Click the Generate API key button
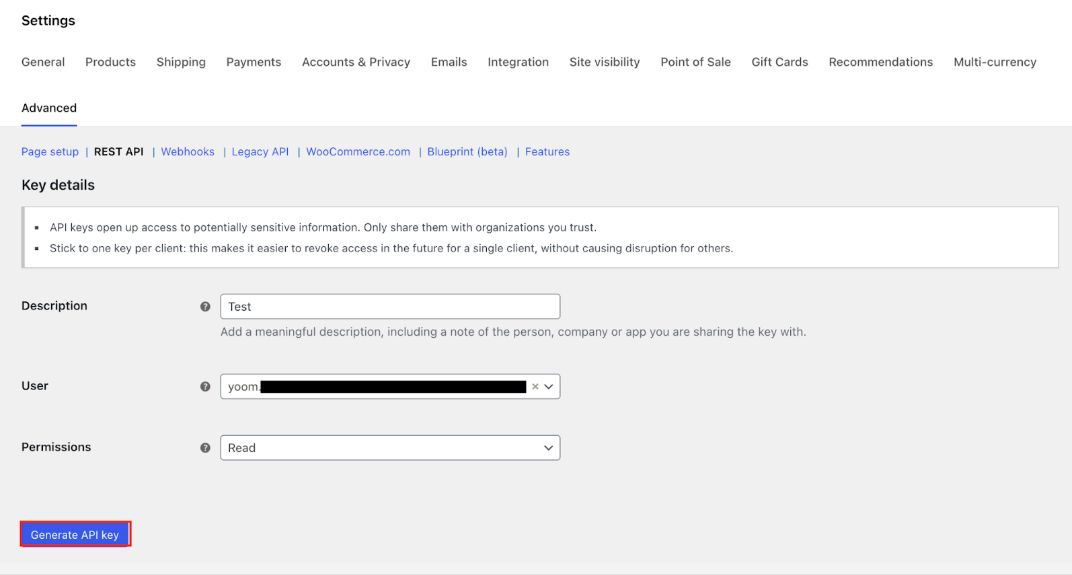The image size is (1072, 575). 75,535
